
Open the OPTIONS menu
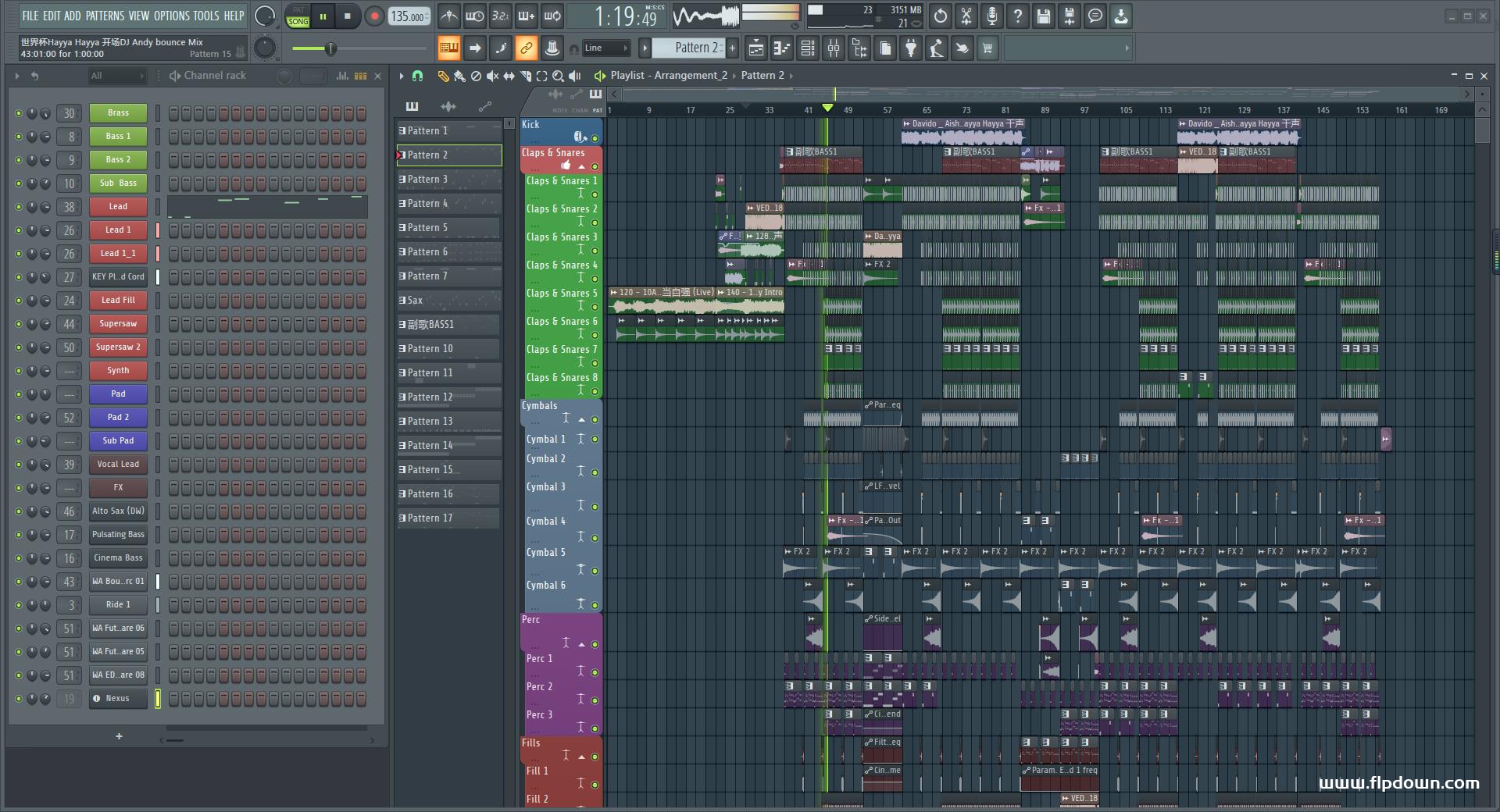pyautogui.click(x=171, y=16)
